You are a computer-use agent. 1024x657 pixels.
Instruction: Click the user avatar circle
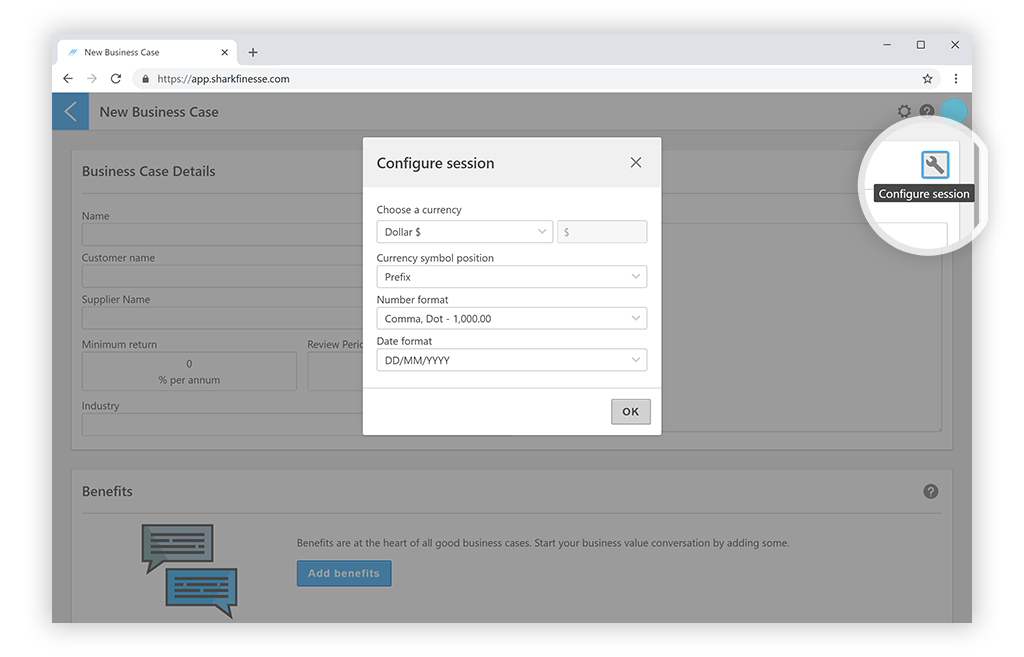pos(953,111)
